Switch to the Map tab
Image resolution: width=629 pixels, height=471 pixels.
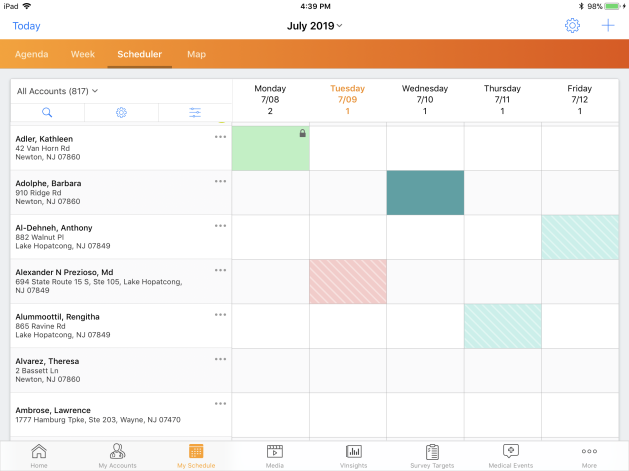(x=196, y=54)
